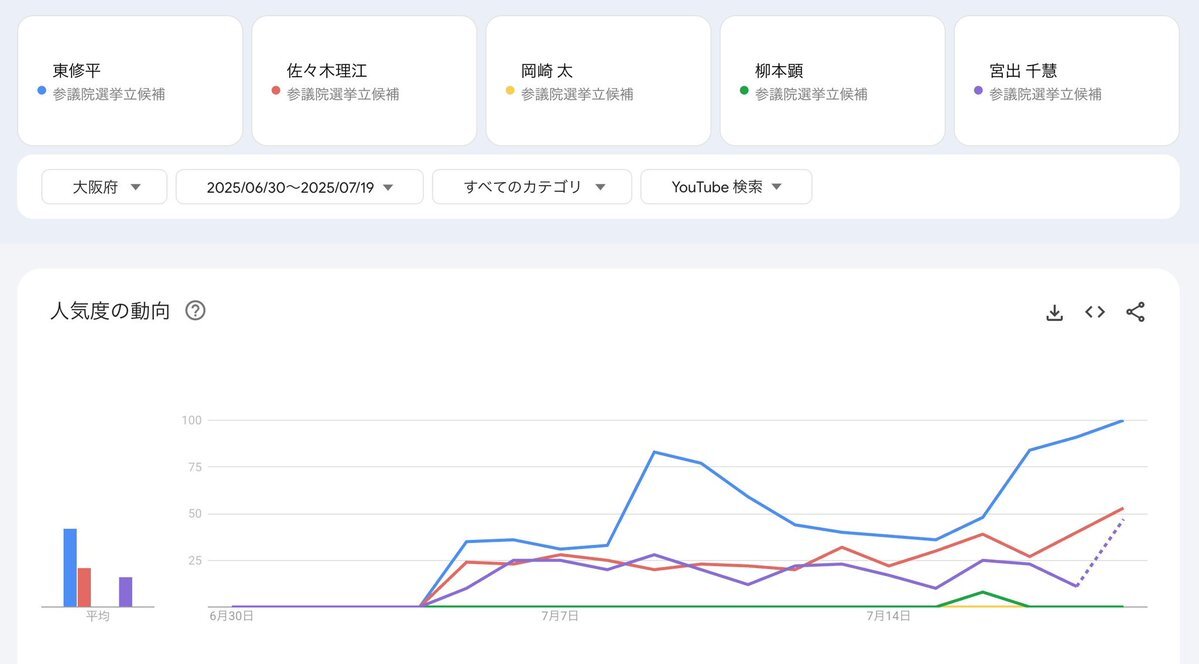Click the purple average bar
The width and height of the screenshot is (1199, 664).
[x=125, y=592]
